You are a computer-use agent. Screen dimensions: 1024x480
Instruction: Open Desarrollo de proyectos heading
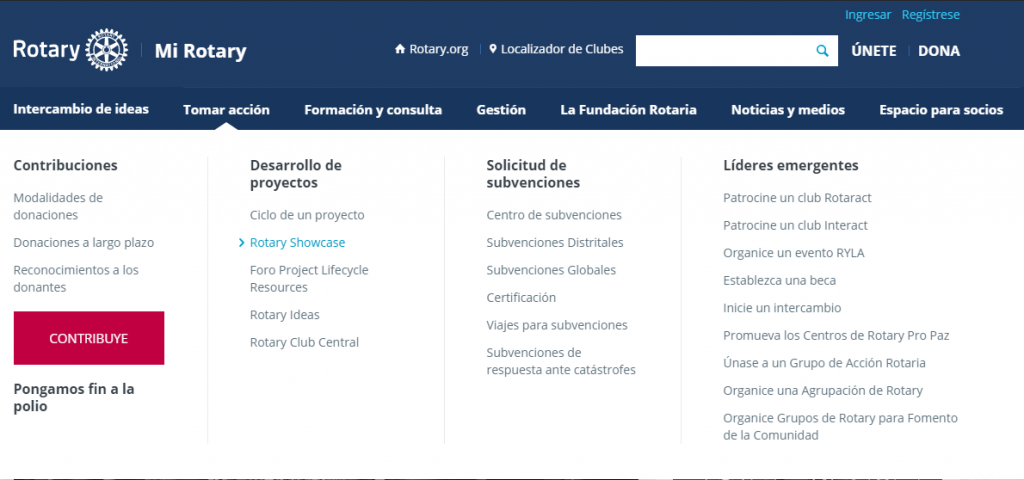point(296,174)
